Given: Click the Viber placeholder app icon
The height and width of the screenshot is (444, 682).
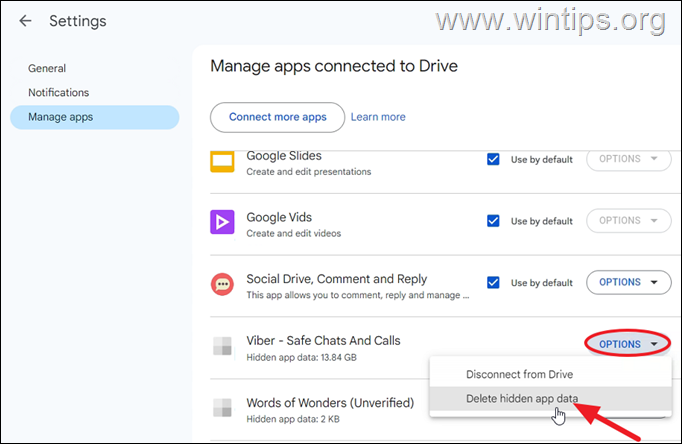Looking at the screenshot, I should click(x=222, y=346).
